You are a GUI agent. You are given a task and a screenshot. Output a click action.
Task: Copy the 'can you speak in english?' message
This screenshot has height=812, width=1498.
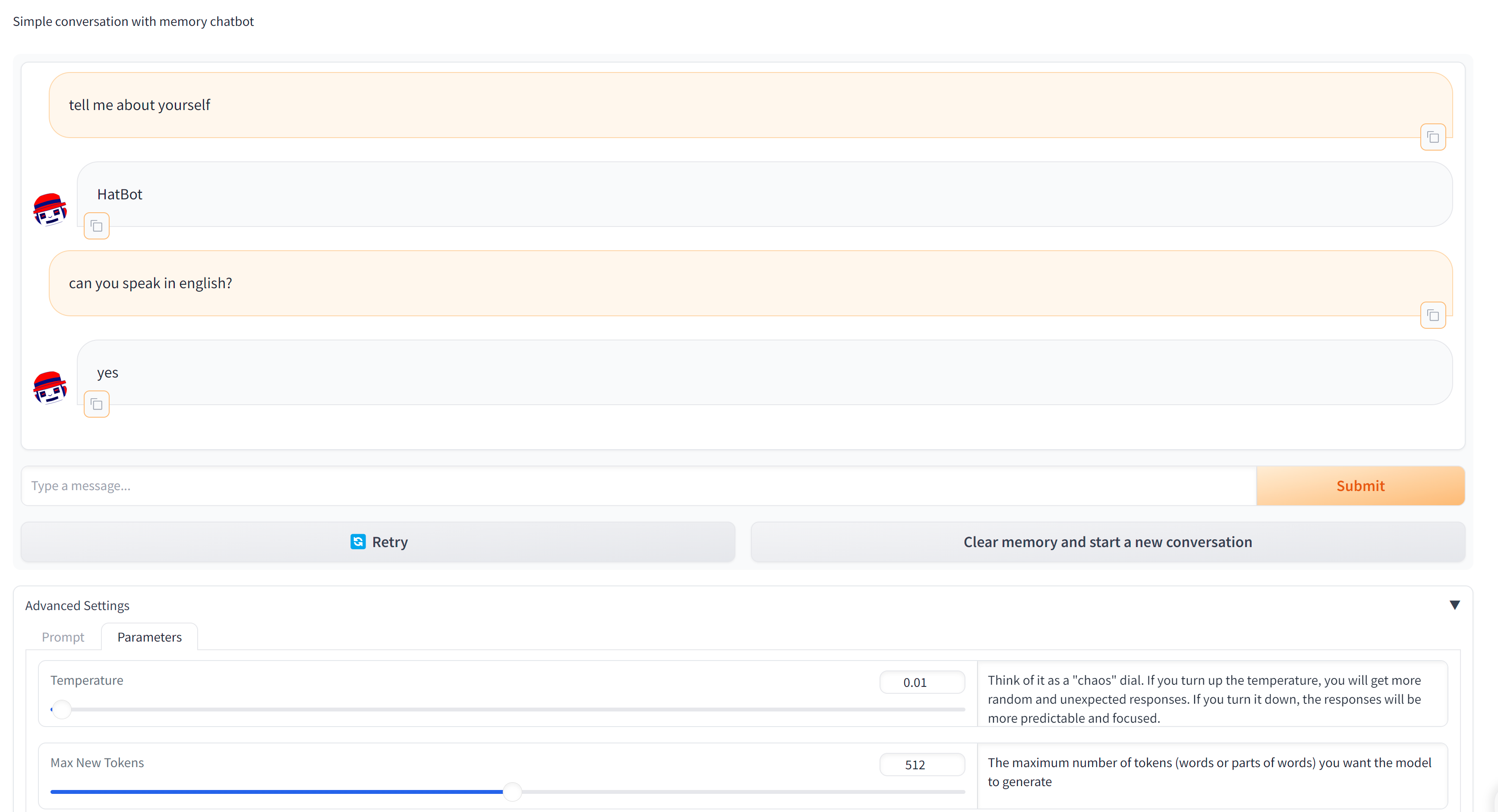pos(1432,316)
